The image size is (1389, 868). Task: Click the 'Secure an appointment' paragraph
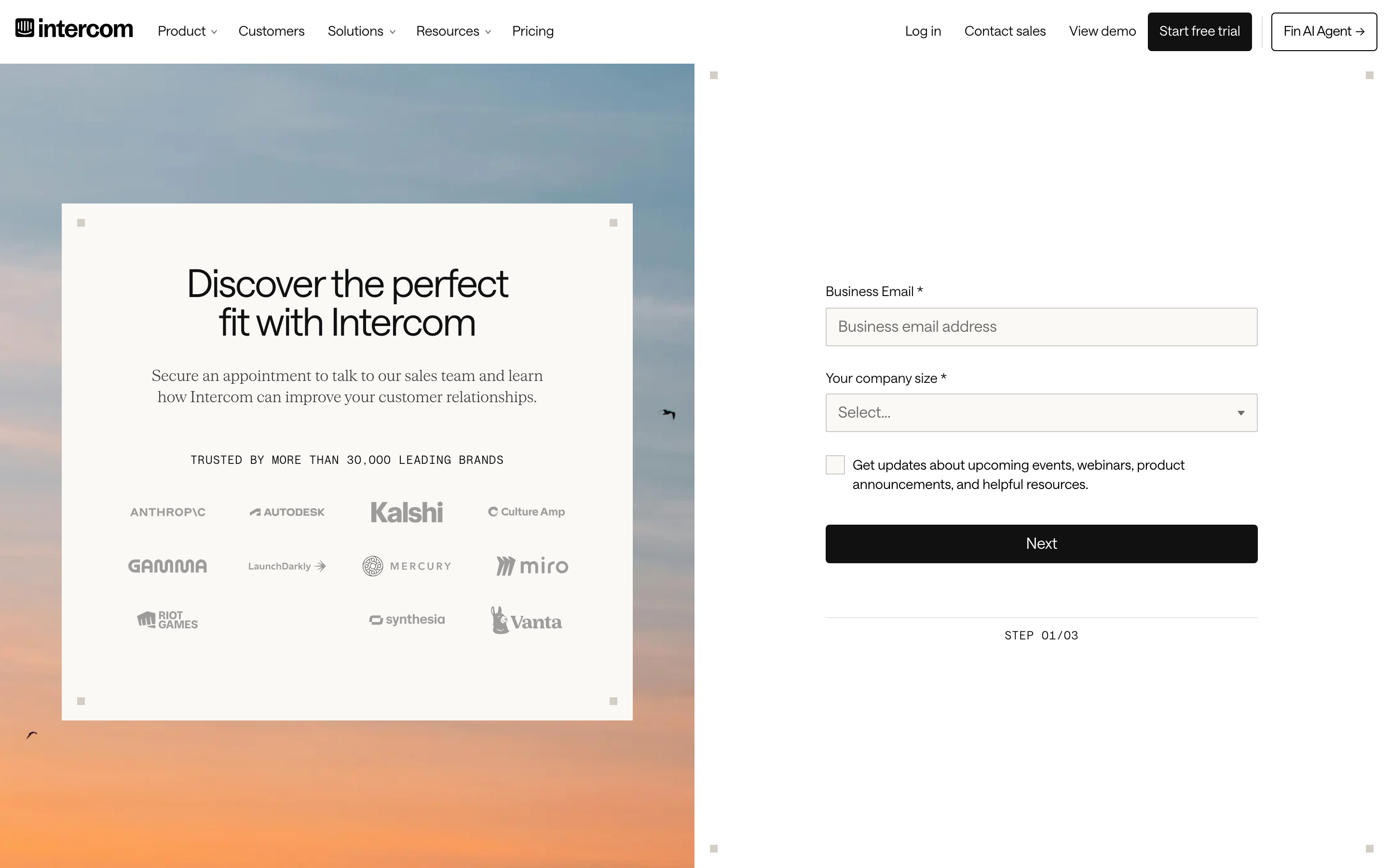tap(347, 386)
